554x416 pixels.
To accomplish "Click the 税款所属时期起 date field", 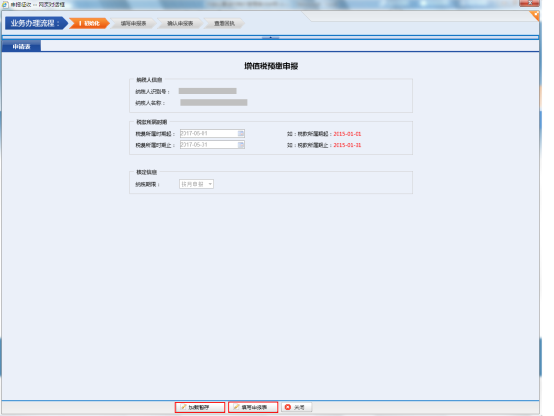I will point(212,134).
